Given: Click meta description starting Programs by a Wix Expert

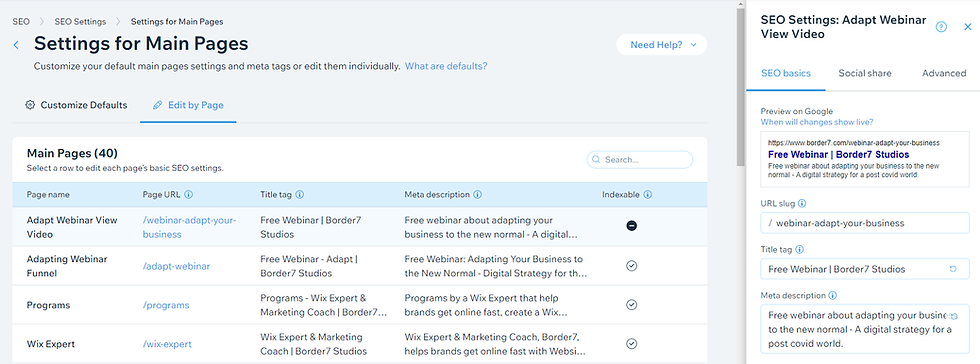Looking at the screenshot, I should [x=486, y=305].
